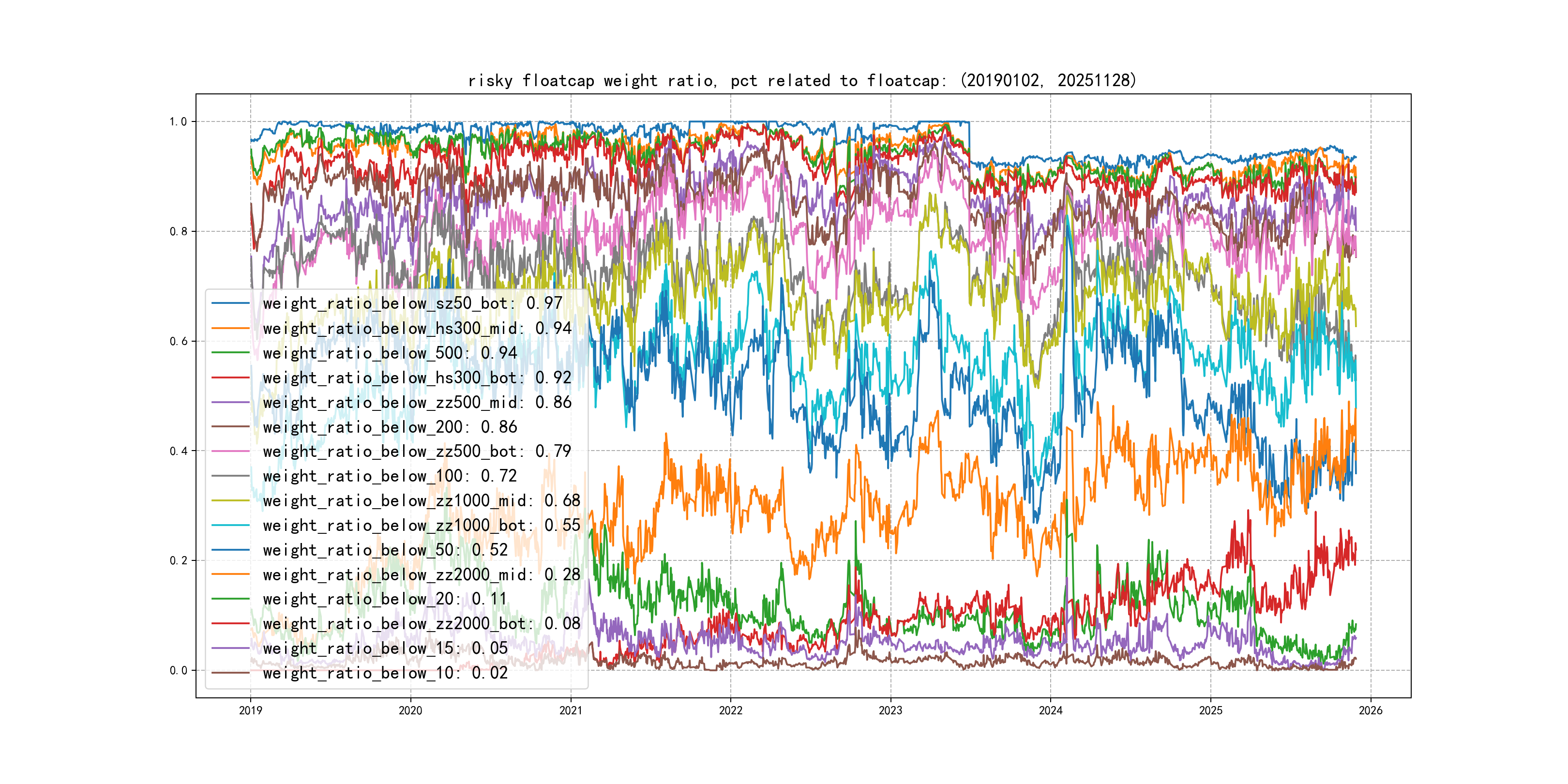
Task: Click pink line swatch for zz500_bot legend
Action: point(231,452)
